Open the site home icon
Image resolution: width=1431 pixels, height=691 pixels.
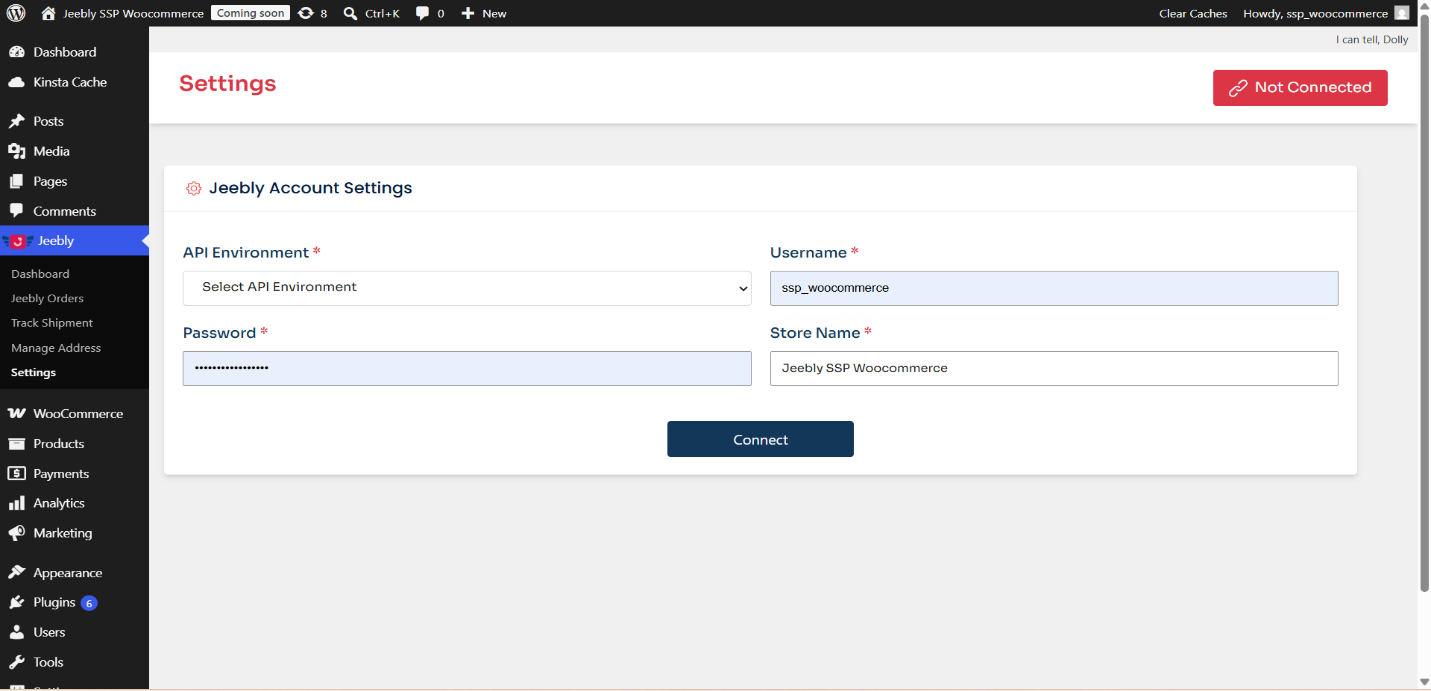click(x=48, y=13)
